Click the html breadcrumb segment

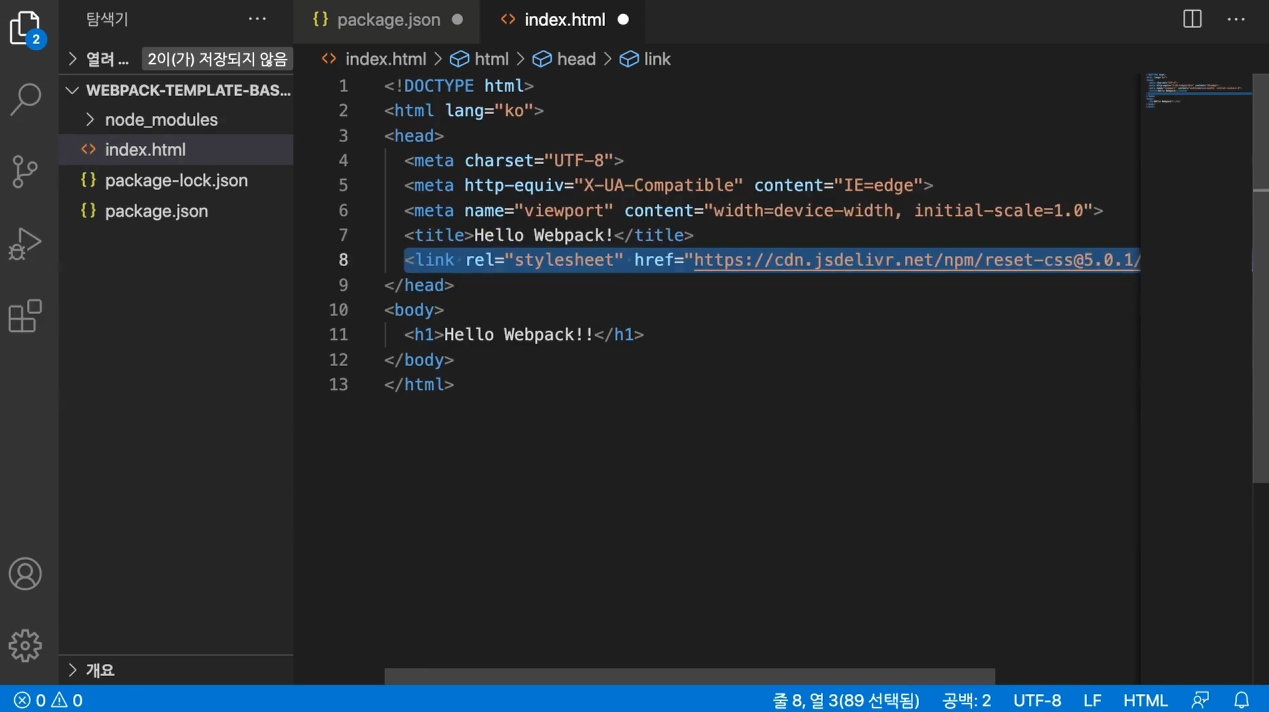pyautogui.click(x=480, y=59)
